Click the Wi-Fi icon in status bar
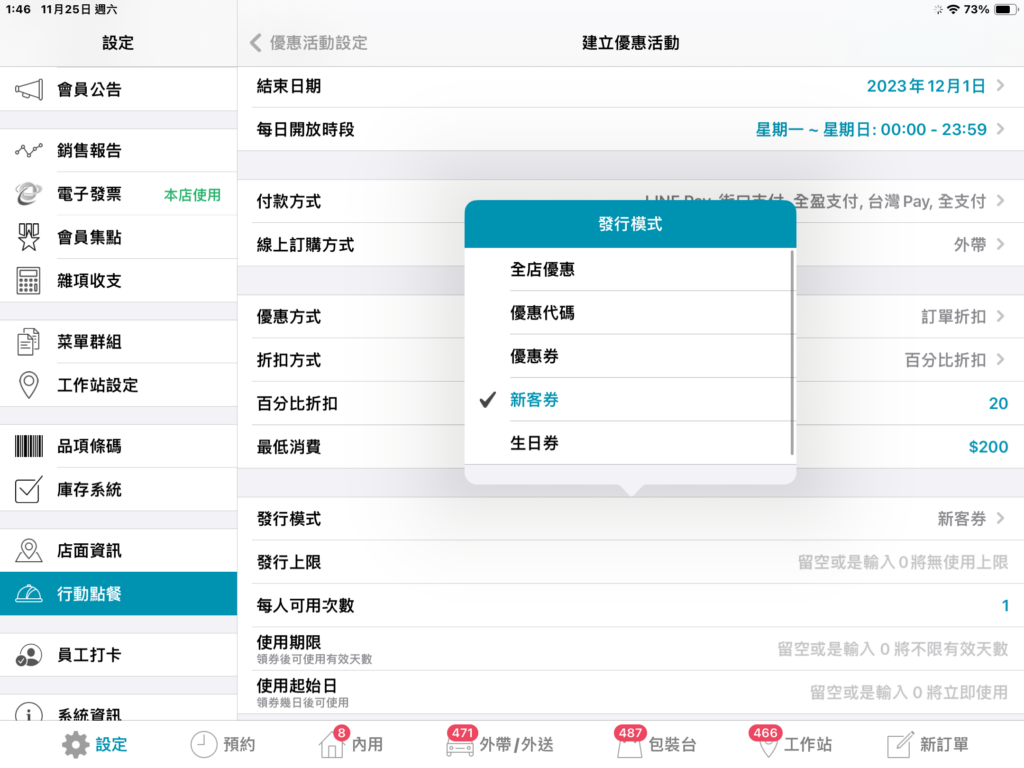The width and height of the screenshot is (1024, 768). 953,9
